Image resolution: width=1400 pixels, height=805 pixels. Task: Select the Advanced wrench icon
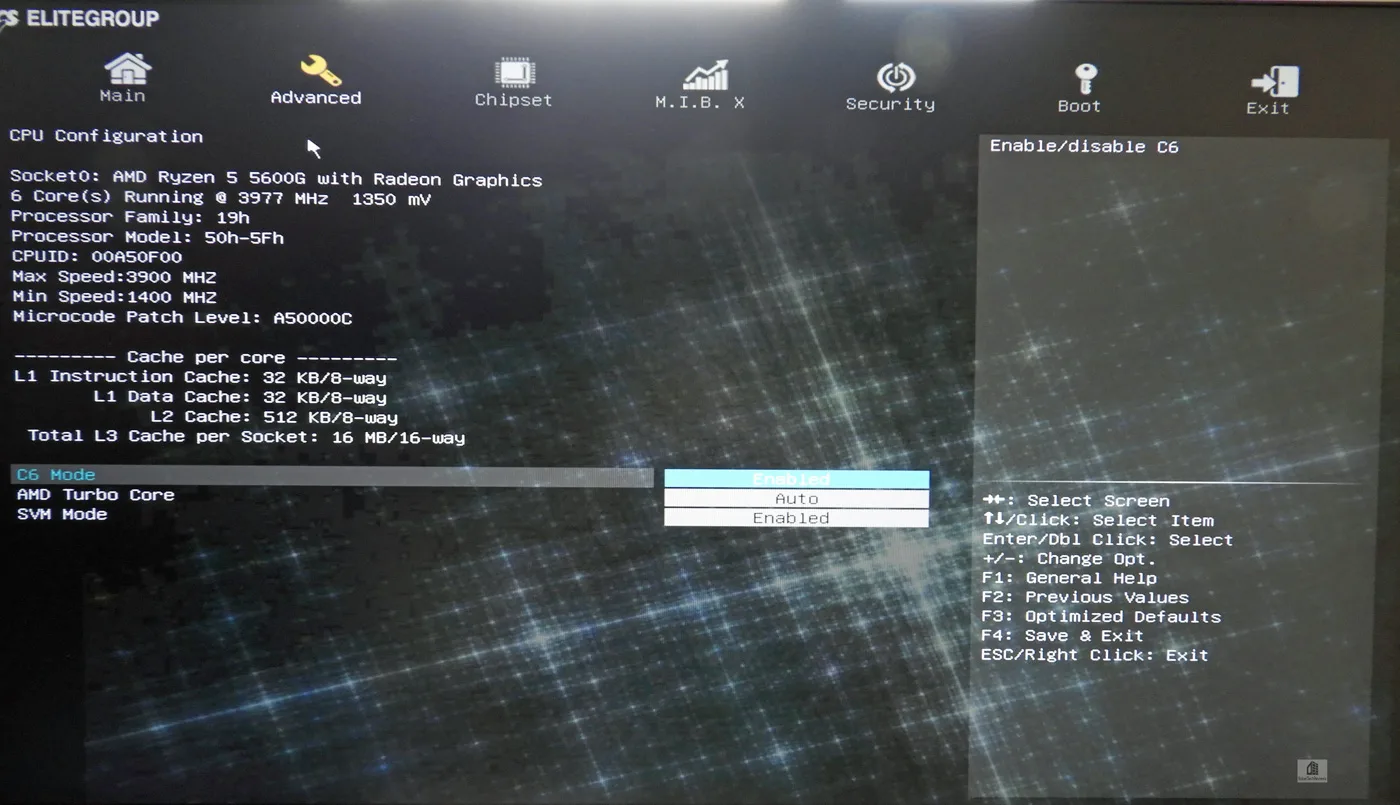click(320, 70)
